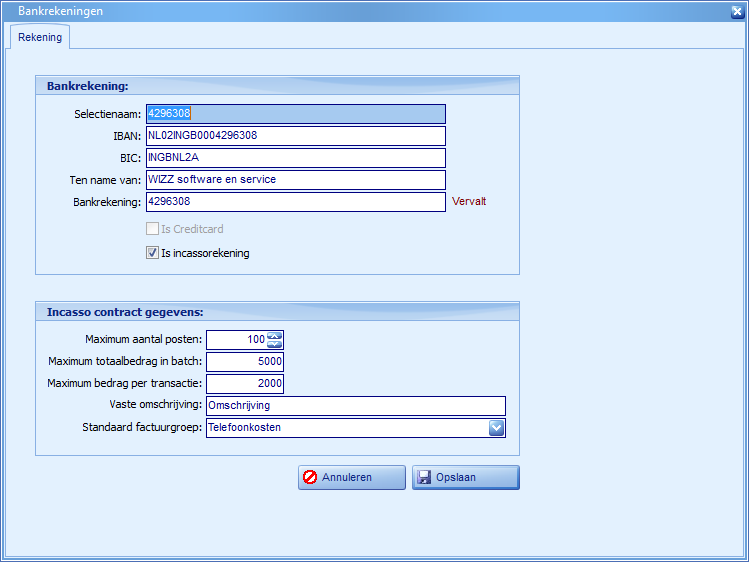Close the Bankrekeningen window
Image resolution: width=749 pixels, height=562 pixels.
point(736,10)
